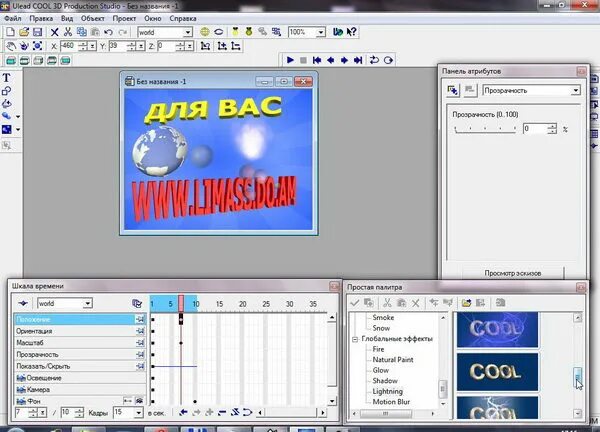Viewport: 600px width, 432px height.
Task: Click the Просмотр эскизов button
Action: pyautogui.click(x=513, y=273)
